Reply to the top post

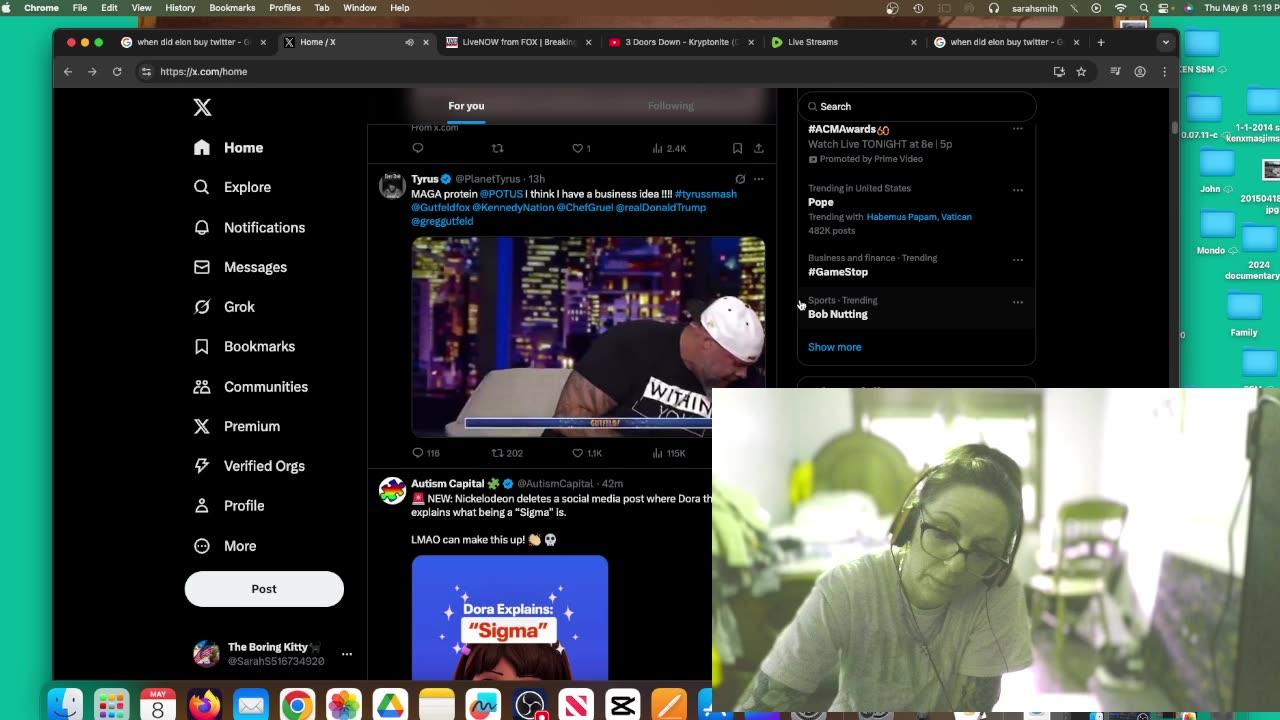(x=418, y=148)
